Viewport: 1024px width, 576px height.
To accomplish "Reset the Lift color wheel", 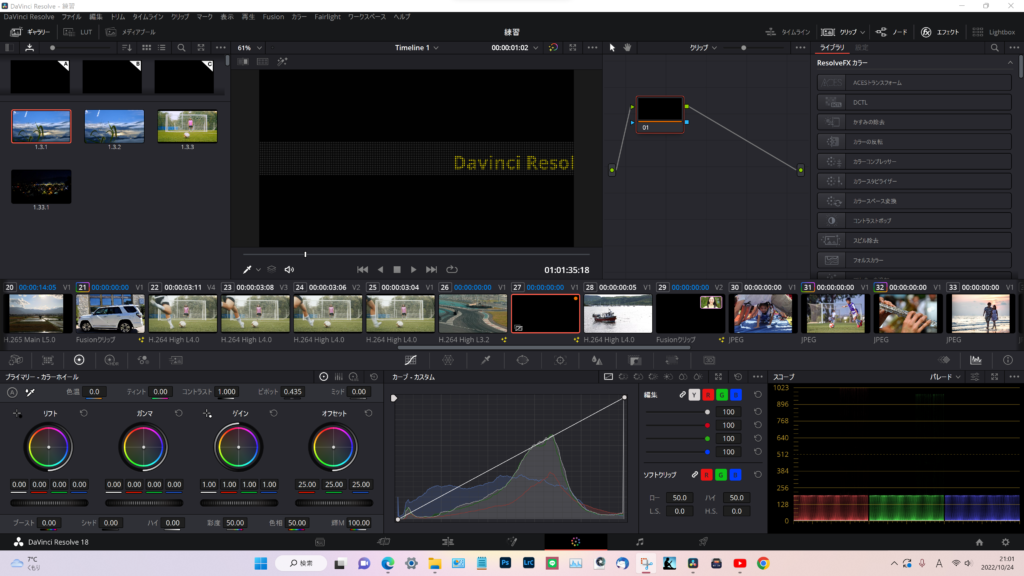I will point(84,413).
